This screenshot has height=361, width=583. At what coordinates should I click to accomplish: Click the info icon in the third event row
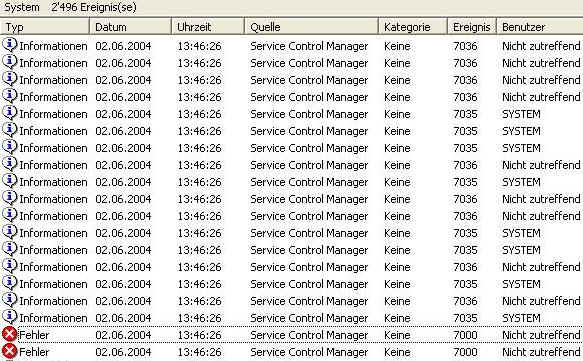10,79
